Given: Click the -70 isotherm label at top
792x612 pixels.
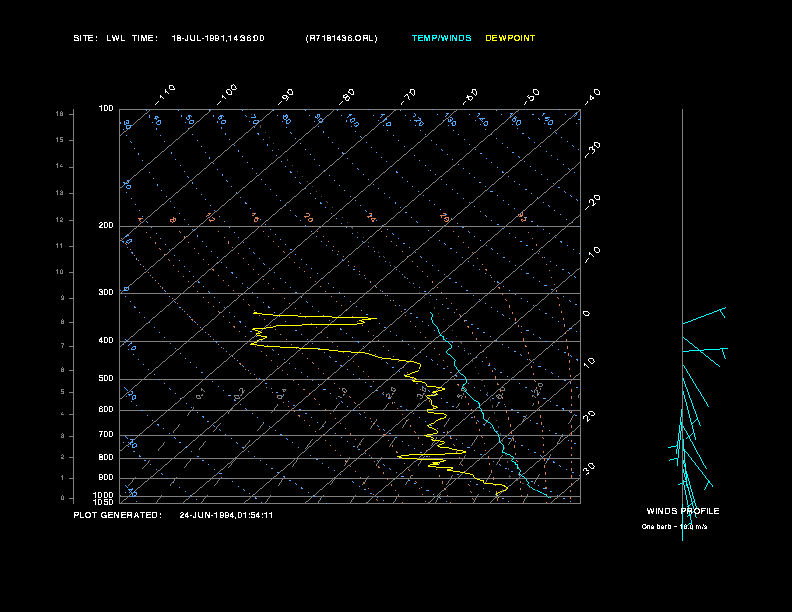Looking at the screenshot, I should pyautogui.click(x=409, y=96).
